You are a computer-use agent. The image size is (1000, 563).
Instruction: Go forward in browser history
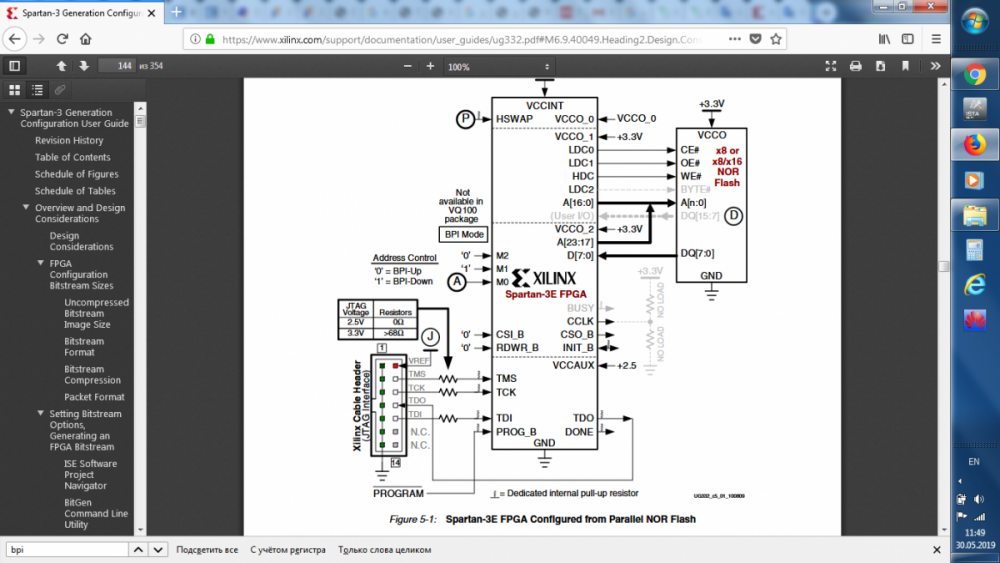click(x=39, y=40)
